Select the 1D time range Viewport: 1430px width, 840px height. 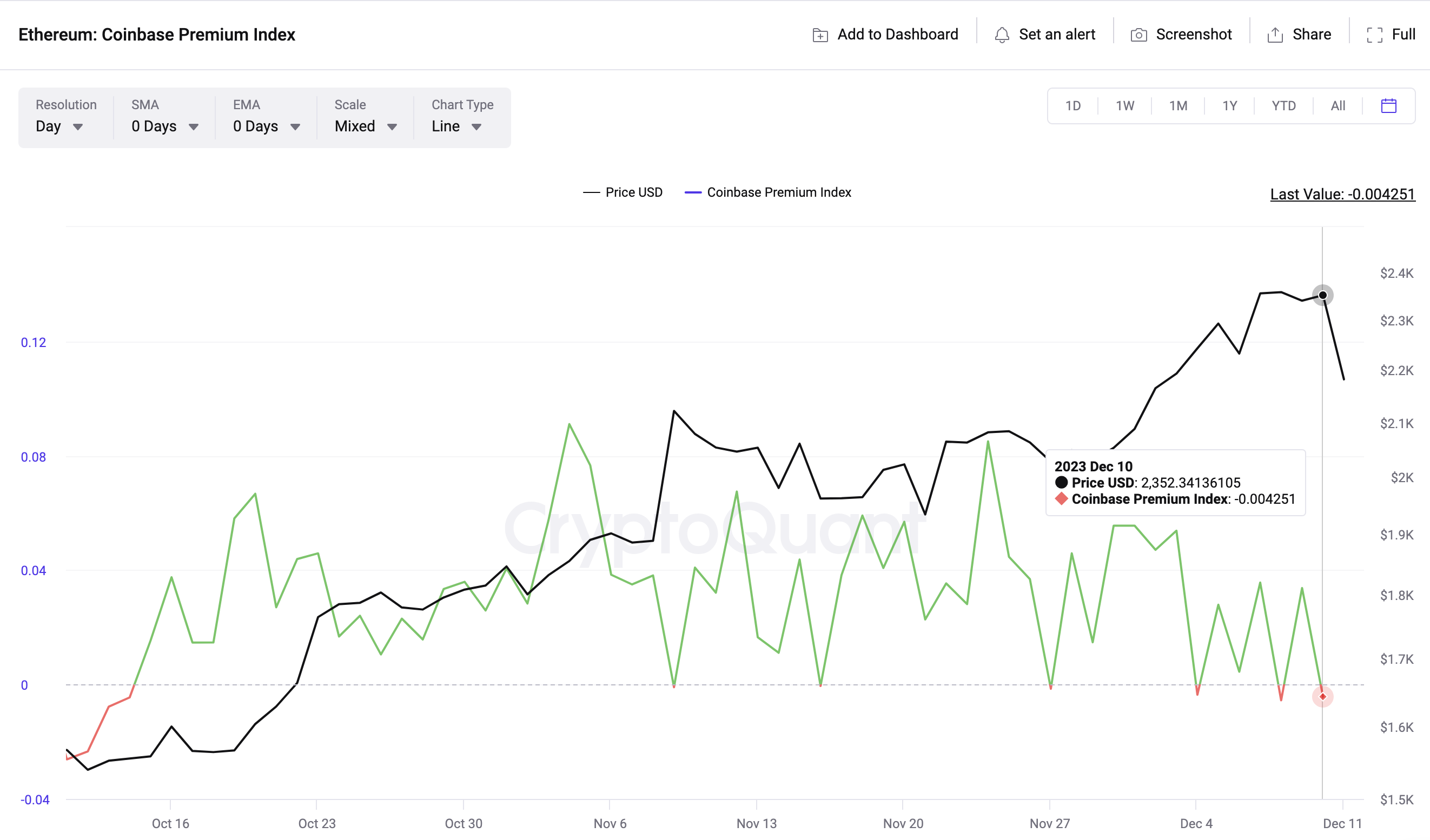tap(1072, 106)
